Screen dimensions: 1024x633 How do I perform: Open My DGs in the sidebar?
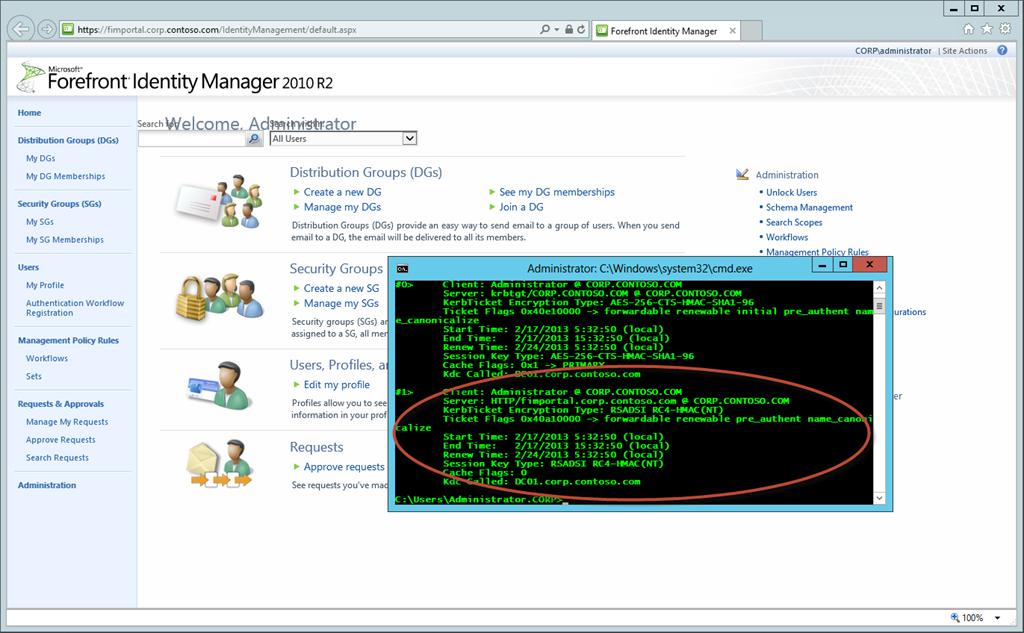40,158
